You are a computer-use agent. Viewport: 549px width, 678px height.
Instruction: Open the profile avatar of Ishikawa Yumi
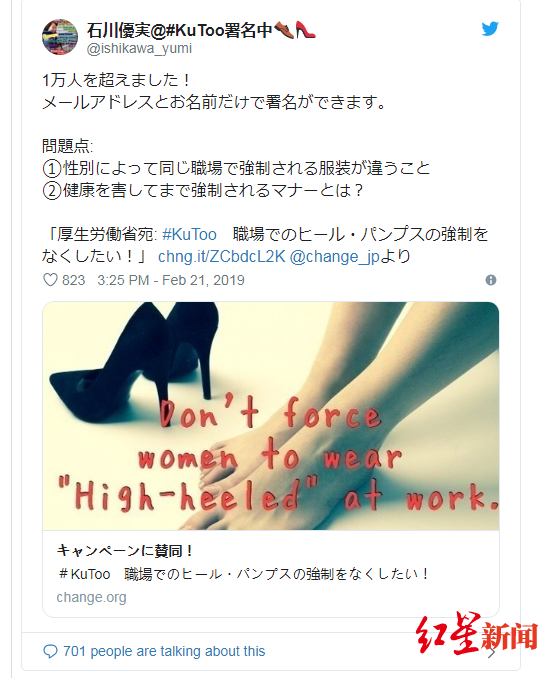[60, 37]
